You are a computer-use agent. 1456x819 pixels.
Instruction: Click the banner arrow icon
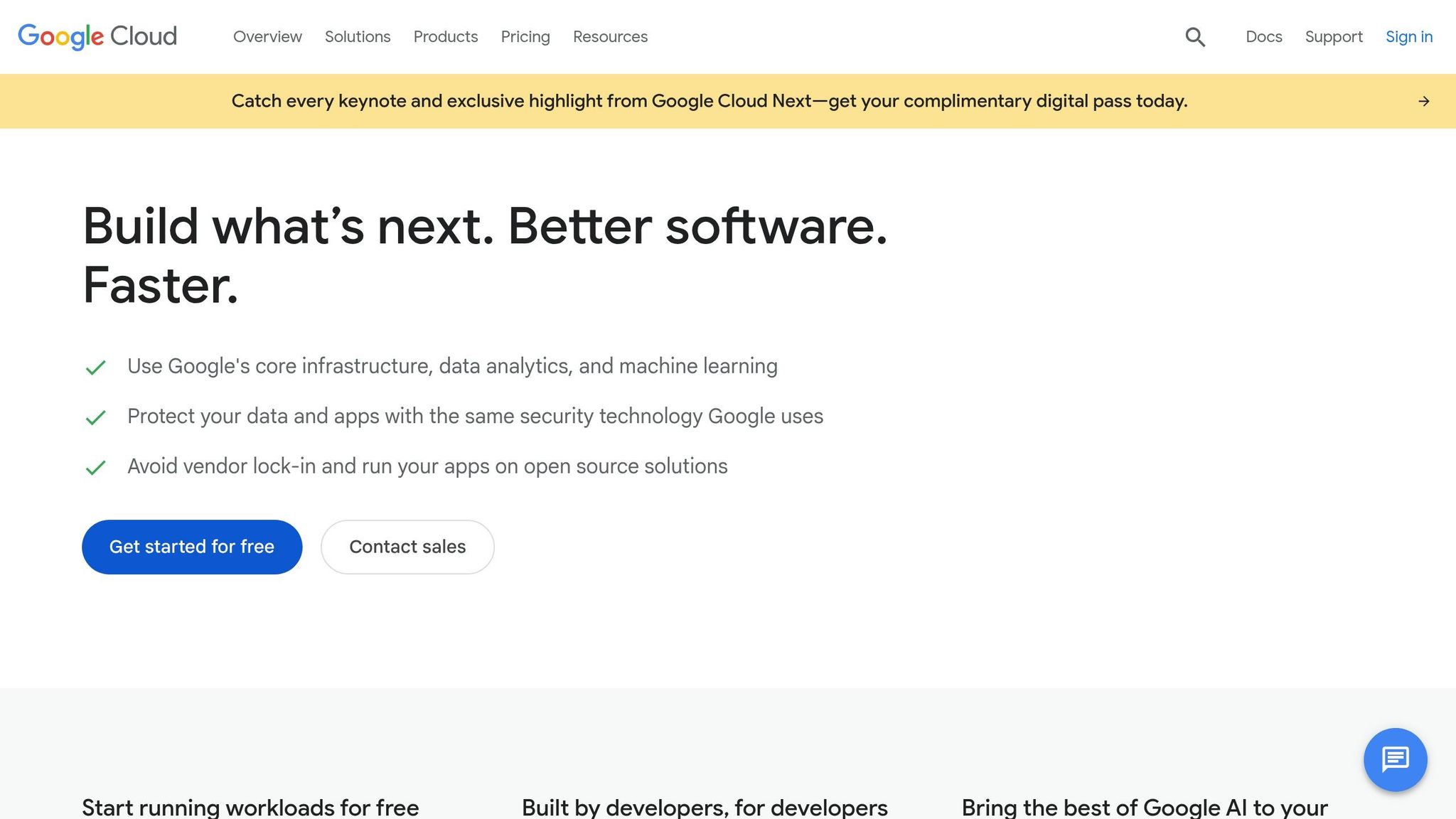[1423, 101]
